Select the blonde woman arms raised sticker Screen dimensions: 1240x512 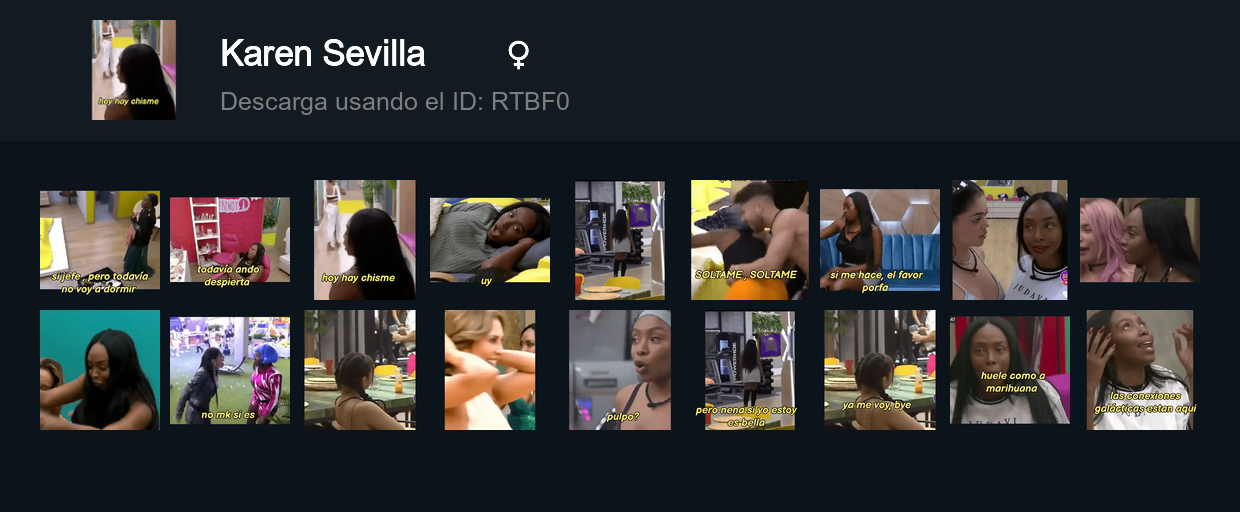[x=490, y=370]
